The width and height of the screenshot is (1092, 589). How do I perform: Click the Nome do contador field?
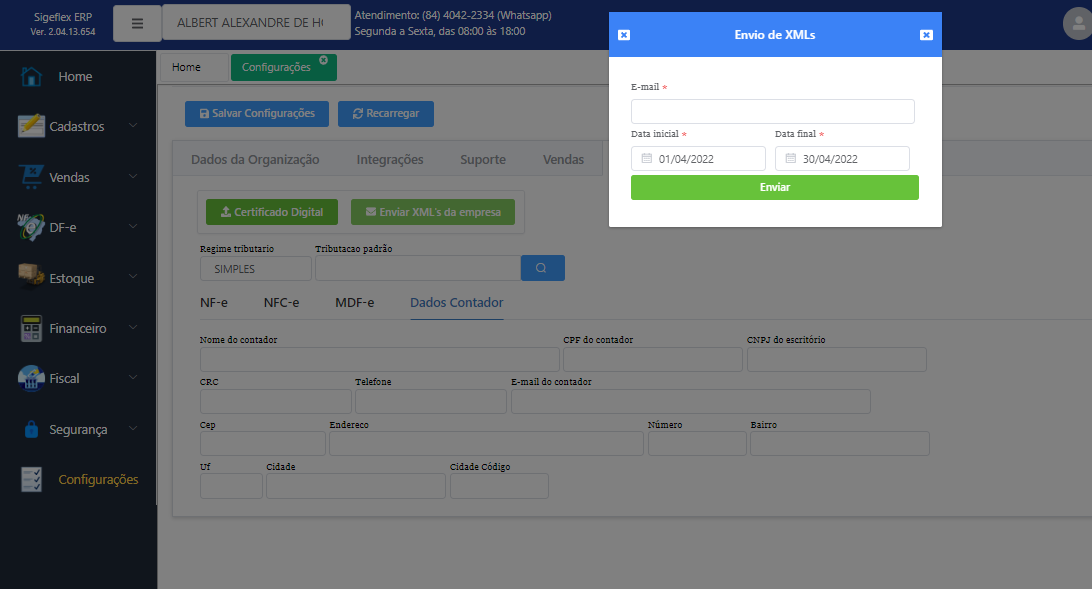(x=379, y=360)
